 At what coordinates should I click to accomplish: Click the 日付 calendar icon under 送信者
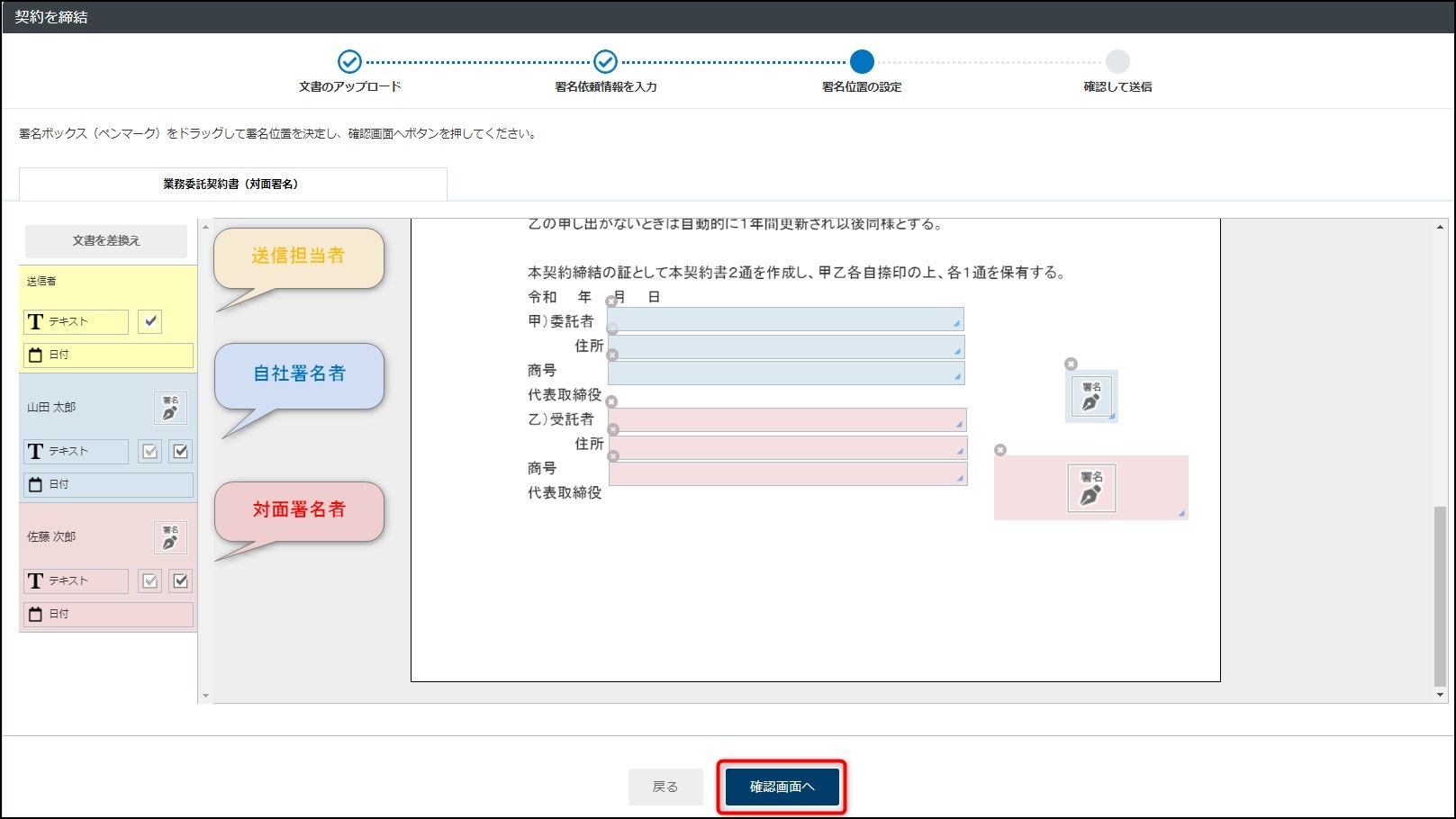(x=35, y=355)
